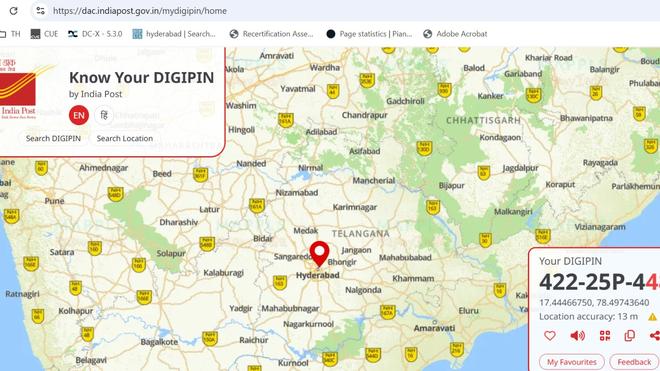Open the hyderabad Search bookmark
The width and height of the screenshot is (660, 371).
coord(174,34)
